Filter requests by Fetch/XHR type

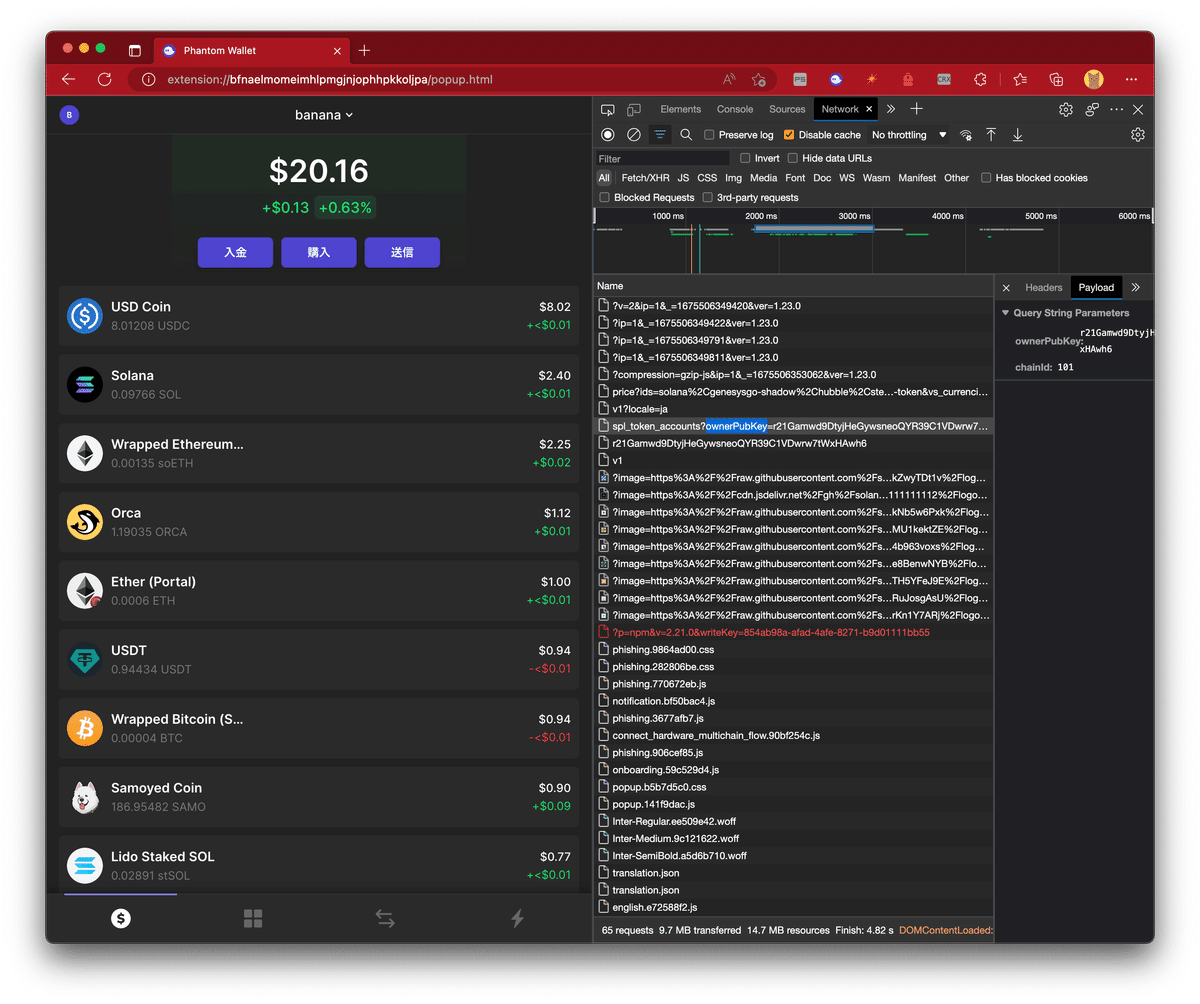(645, 178)
